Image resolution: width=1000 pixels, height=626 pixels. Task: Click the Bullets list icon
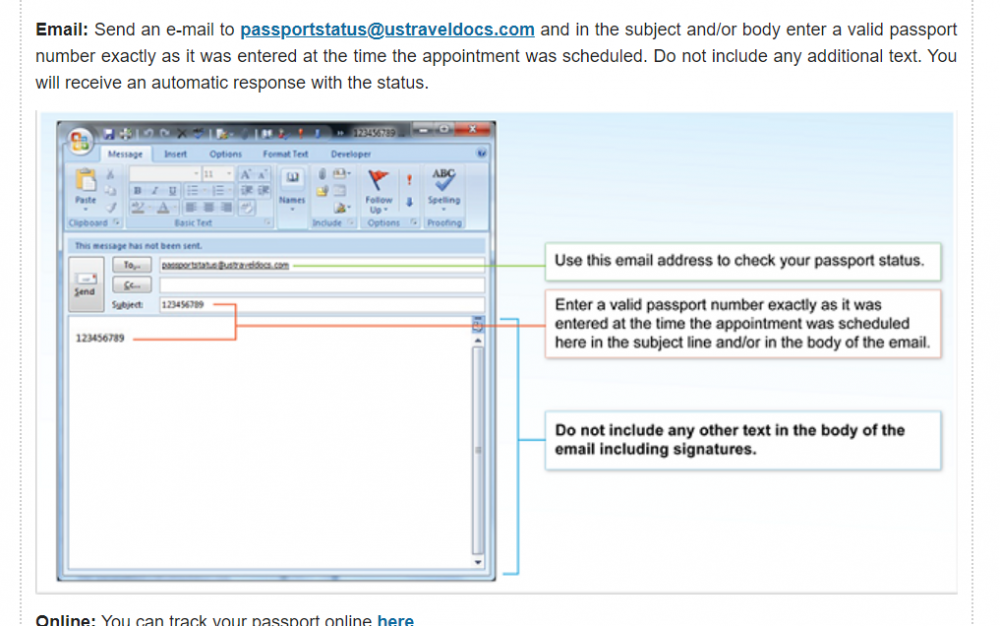(192, 191)
